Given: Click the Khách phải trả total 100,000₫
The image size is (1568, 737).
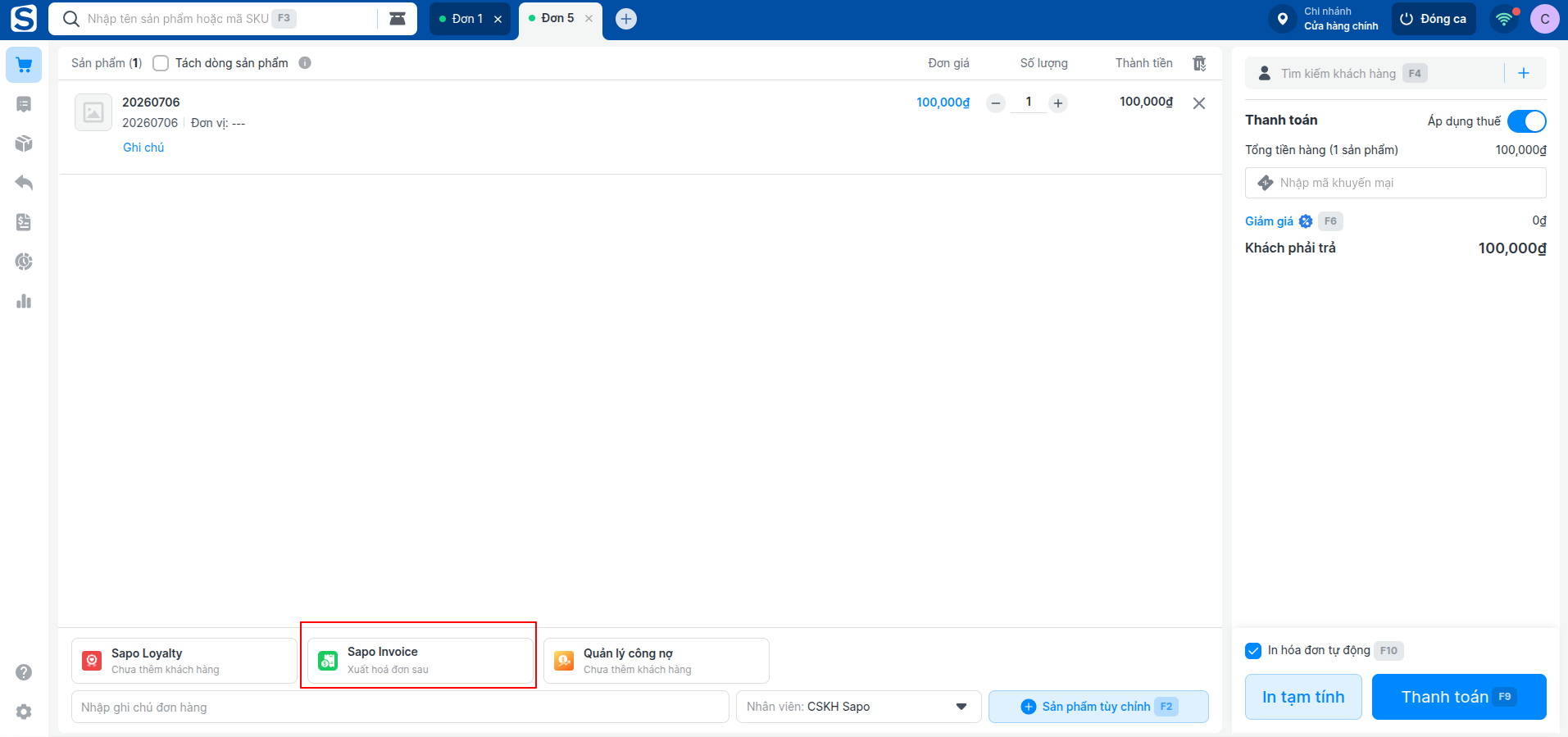Looking at the screenshot, I should [x=1512, y=248].
